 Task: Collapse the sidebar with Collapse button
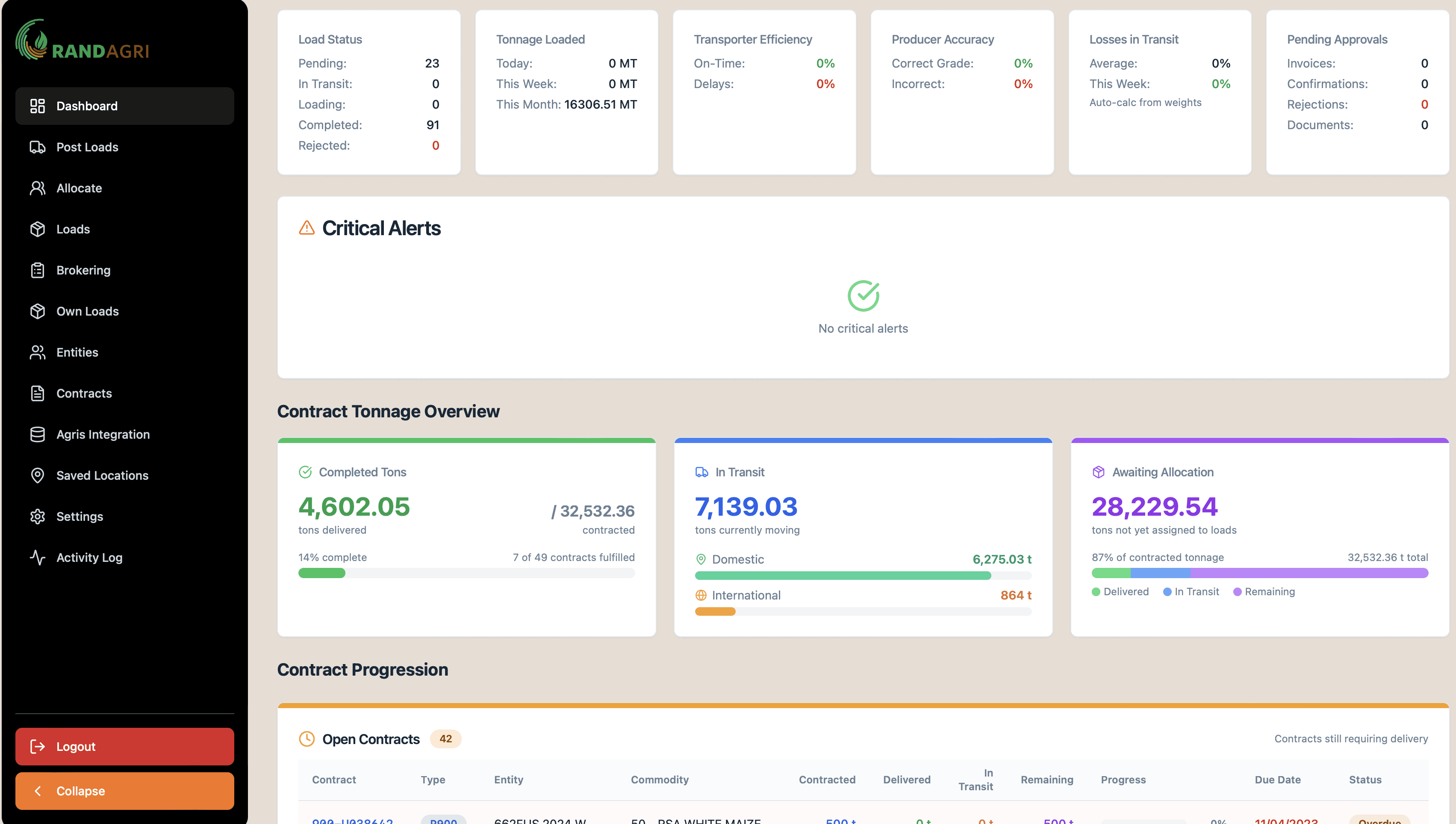[124, 791]
